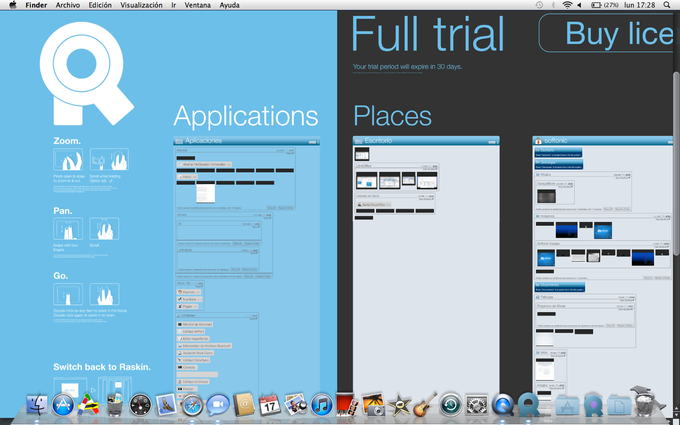The width and height of the screenshot is (680, 425).
Task: Open the Edición menu
Action: click(100, 5)
